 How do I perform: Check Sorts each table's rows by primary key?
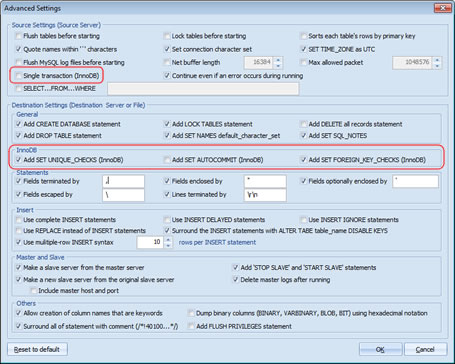(303, 36)
